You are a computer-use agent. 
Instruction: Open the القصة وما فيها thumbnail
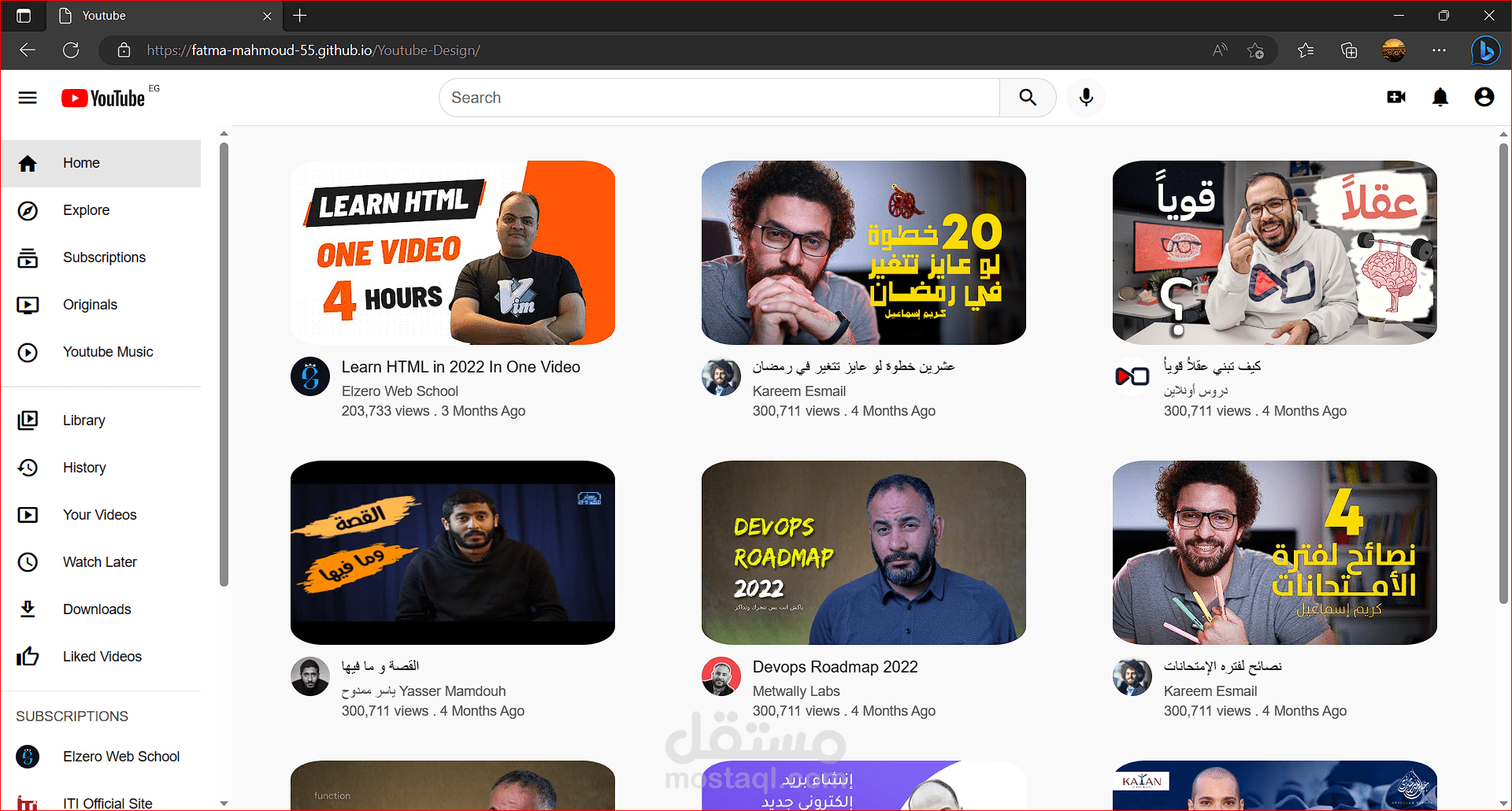(x=453, y=553)
